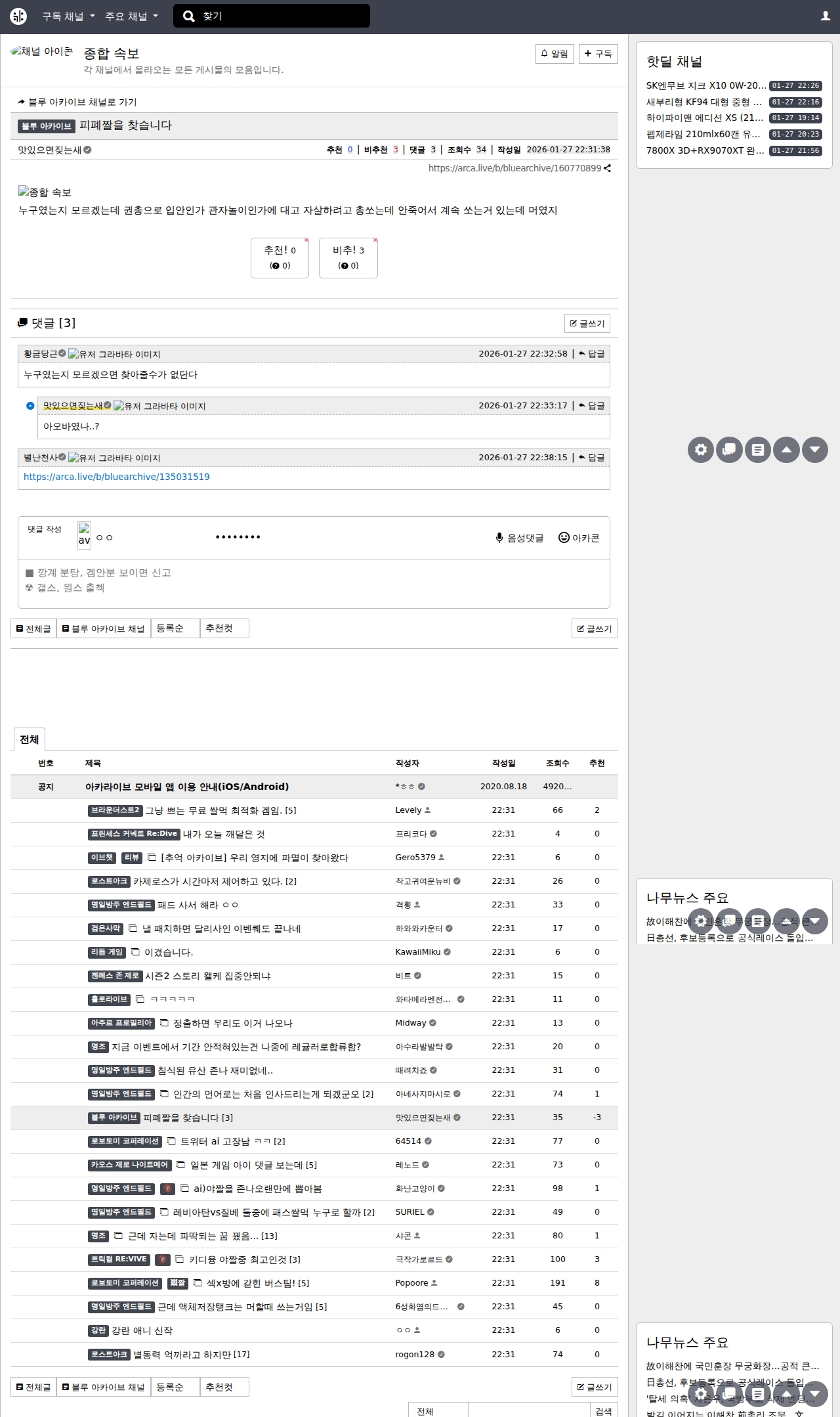Open the post URL ending in 160770899
Image resolution: width=840 pixels, height=1417 pixels.
point(514,168)
